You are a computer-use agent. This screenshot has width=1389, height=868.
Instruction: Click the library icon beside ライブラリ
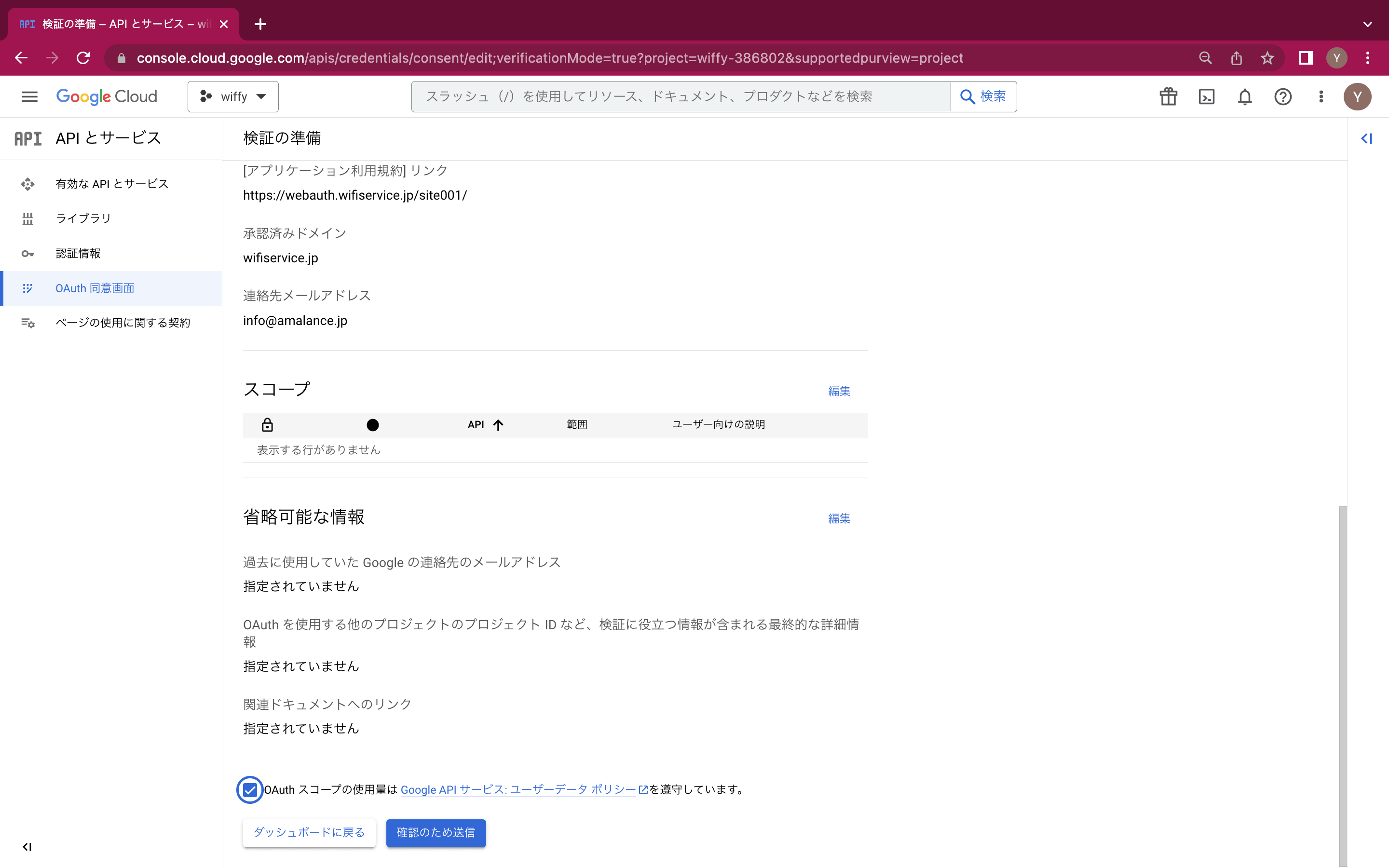[x=27, y=219]
